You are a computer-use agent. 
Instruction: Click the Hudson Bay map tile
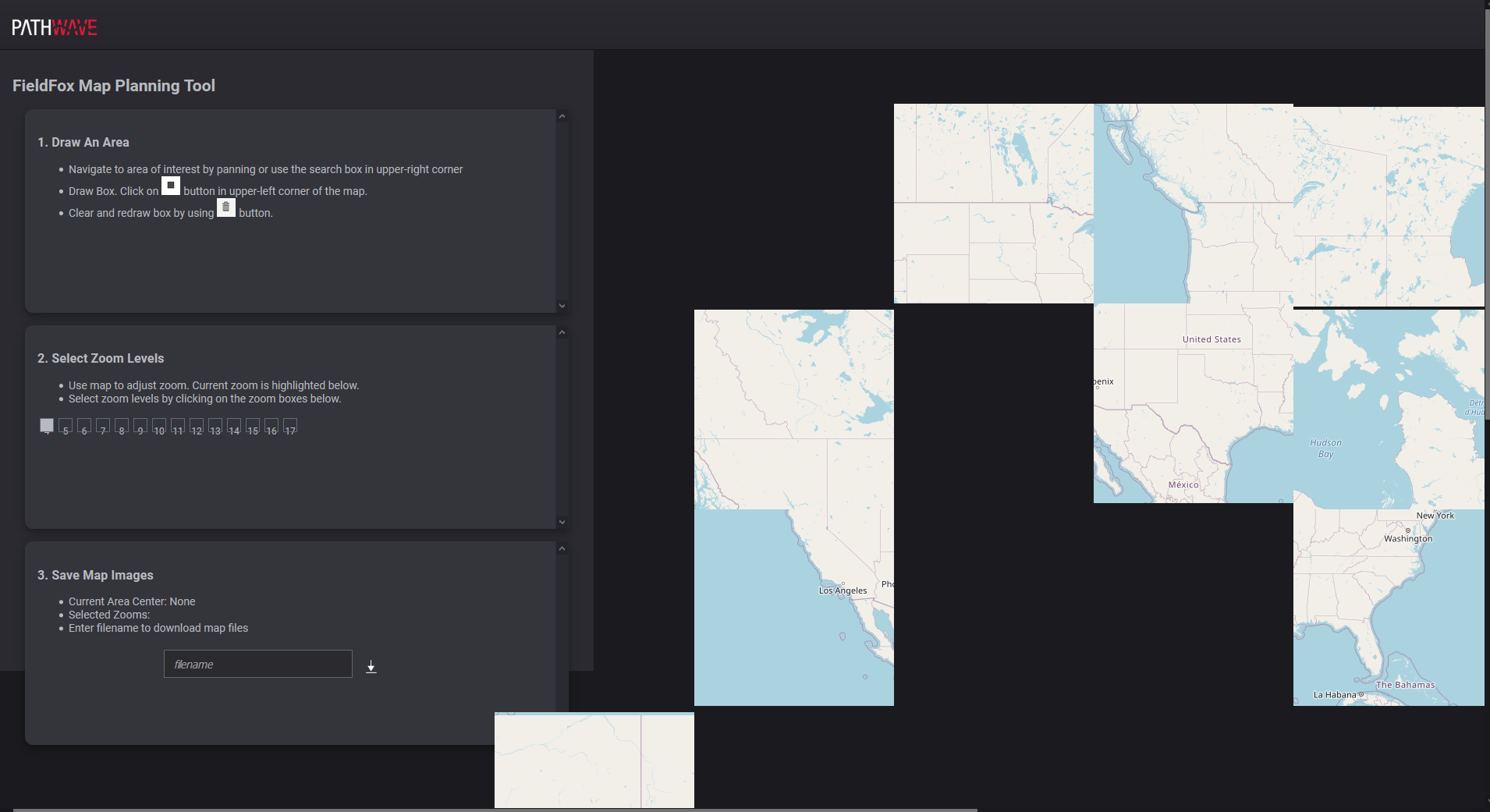(1389, 409)
